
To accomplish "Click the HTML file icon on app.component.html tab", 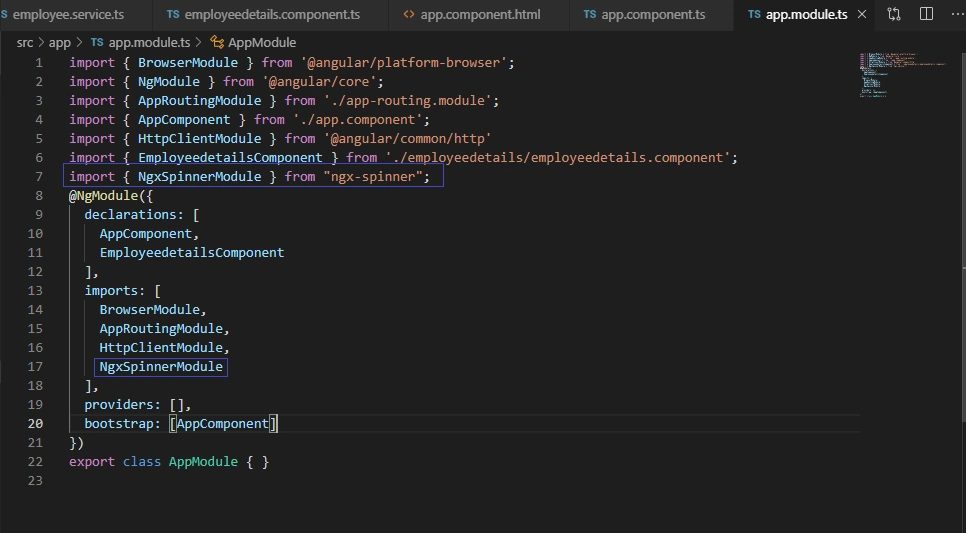I will 408,14.
